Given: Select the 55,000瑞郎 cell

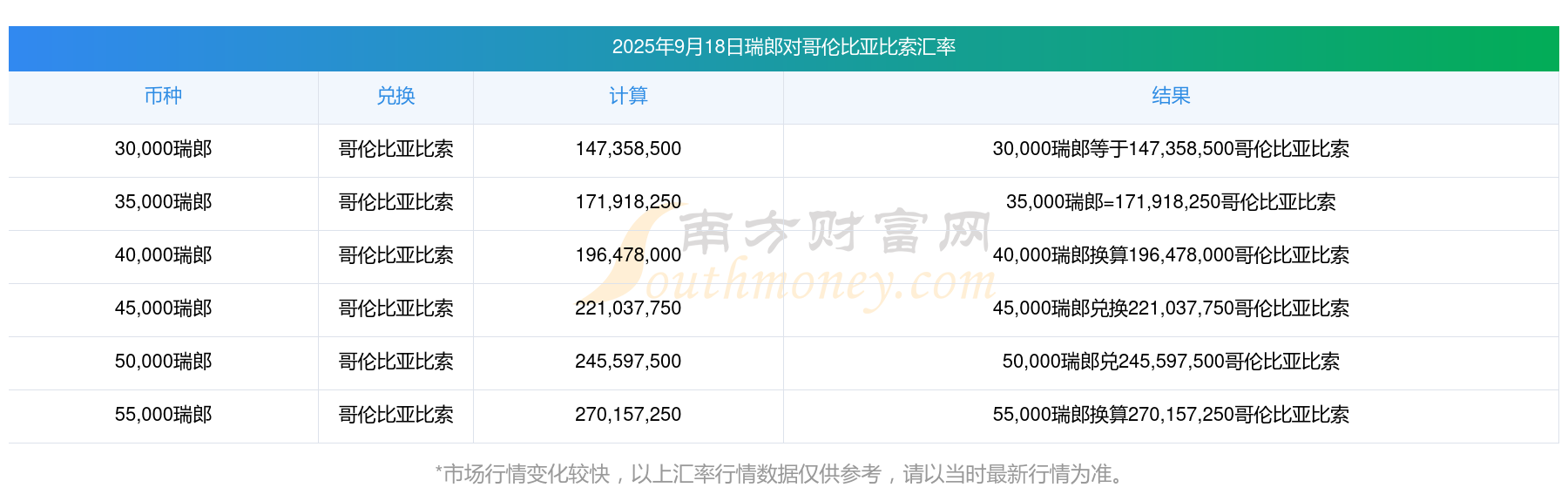Looking at the screenshot, I should coord(163,415).
